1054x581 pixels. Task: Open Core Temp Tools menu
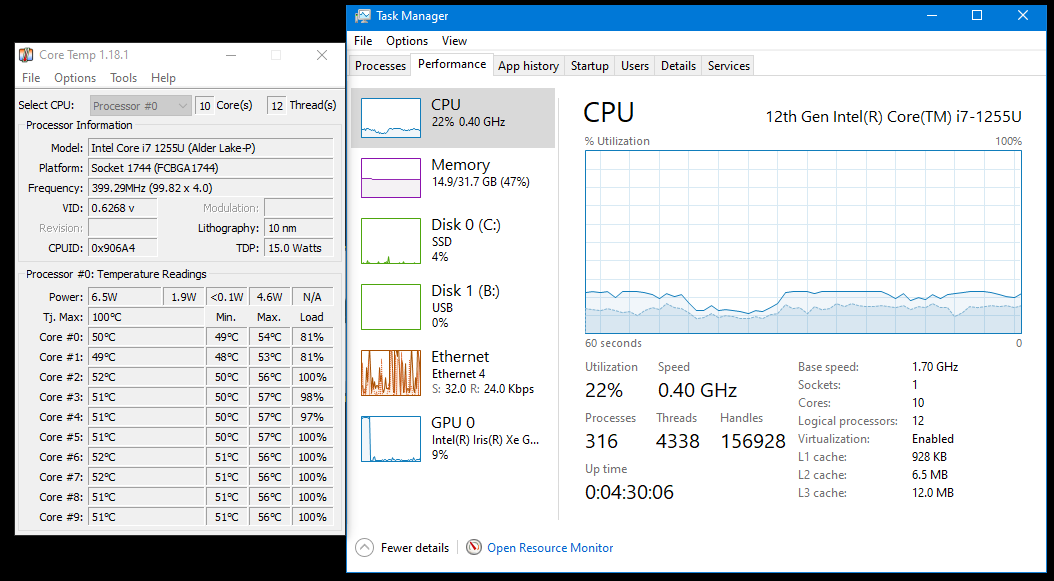(124, 78)
